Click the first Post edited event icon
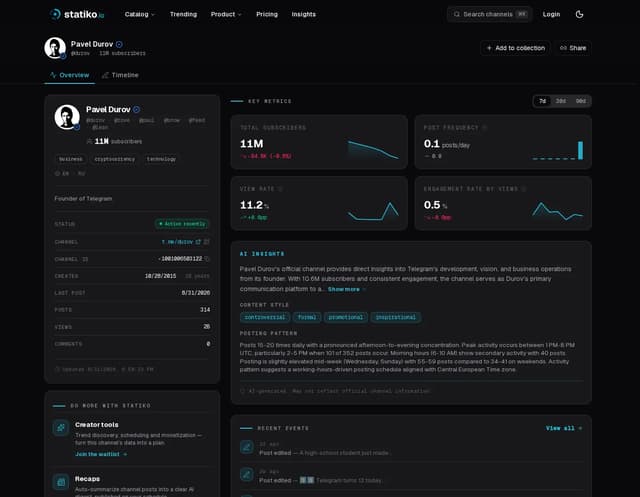 coord(247,447)
